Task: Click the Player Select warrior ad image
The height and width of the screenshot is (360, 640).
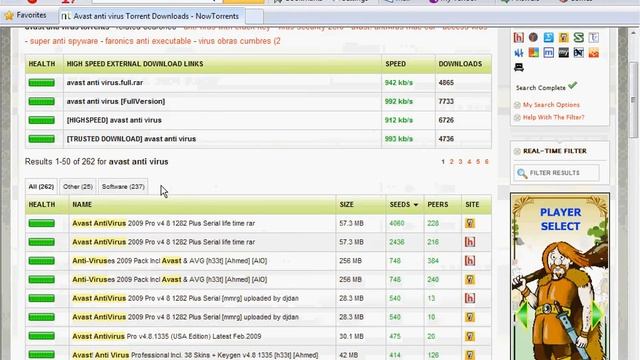Action: pyautogui.click(x=560, y=276)
